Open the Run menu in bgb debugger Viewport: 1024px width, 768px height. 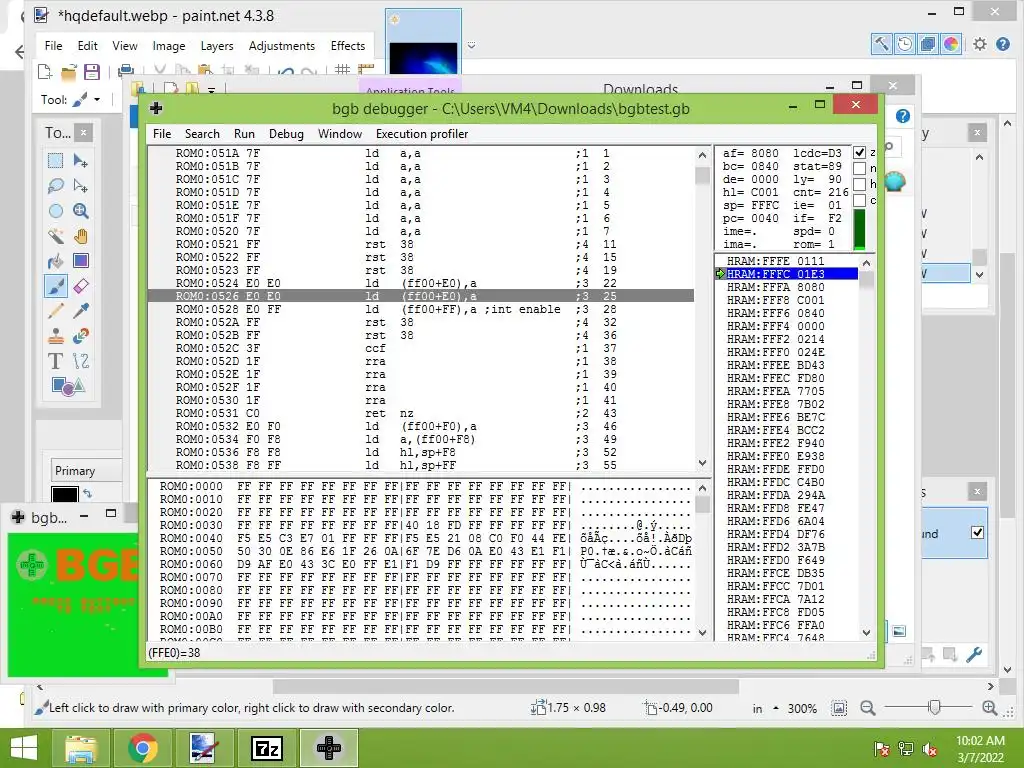[x=244, y=134]
